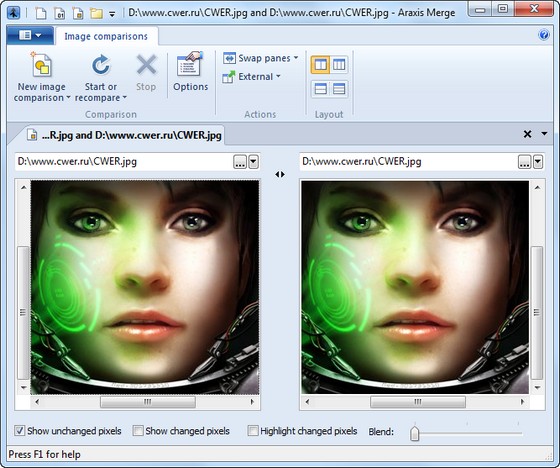The image size is (560, 468).
Task: Open the blue application menu button
Action: (x=30, y=35)
